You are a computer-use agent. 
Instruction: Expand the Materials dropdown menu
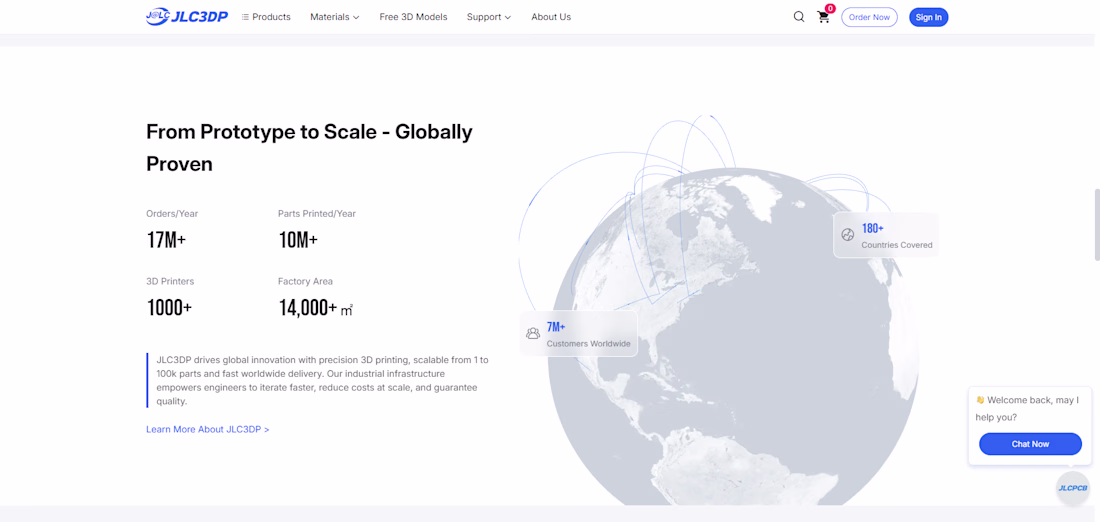pos(334,17)
